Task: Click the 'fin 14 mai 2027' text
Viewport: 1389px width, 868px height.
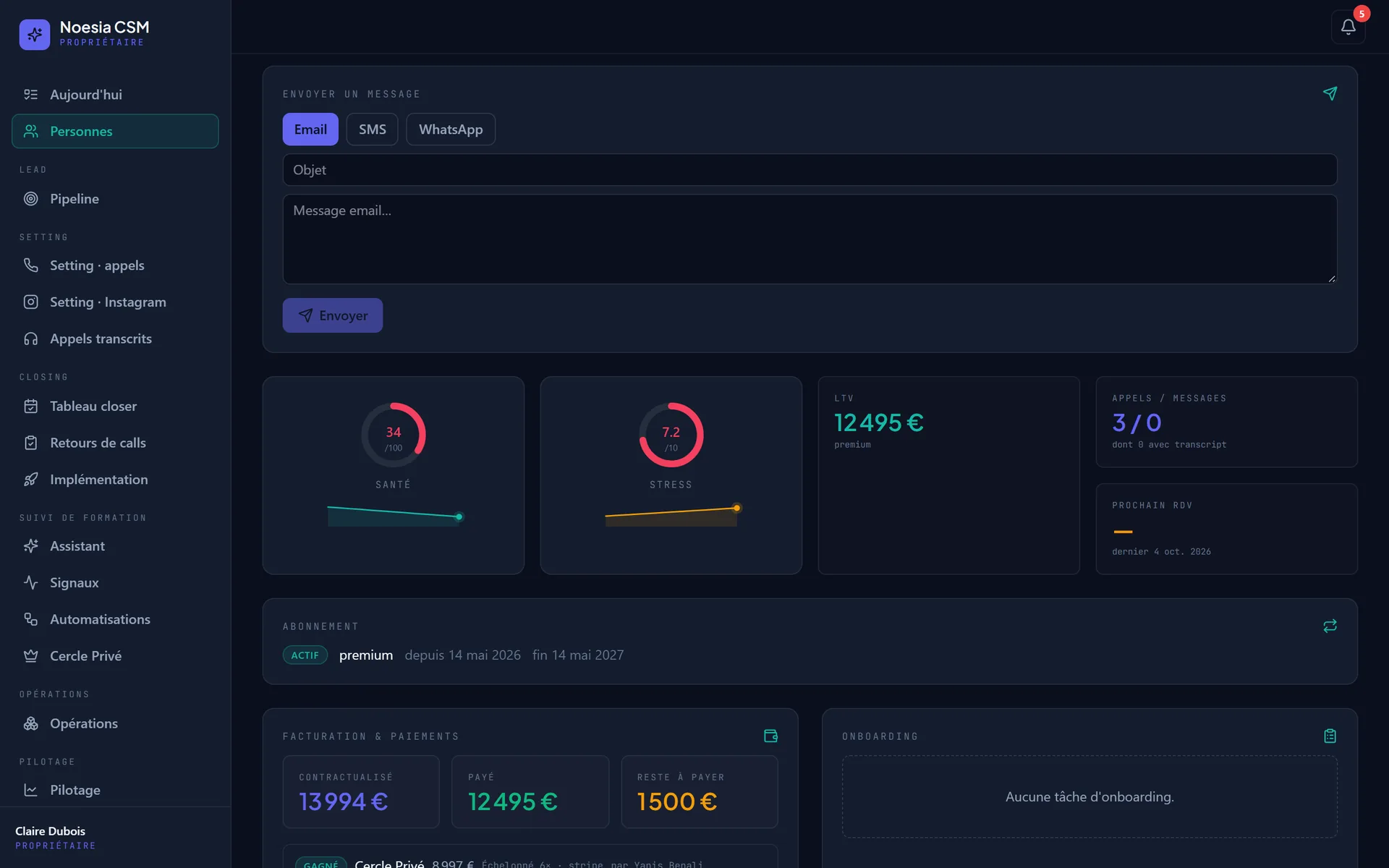Action: (578, 655)
